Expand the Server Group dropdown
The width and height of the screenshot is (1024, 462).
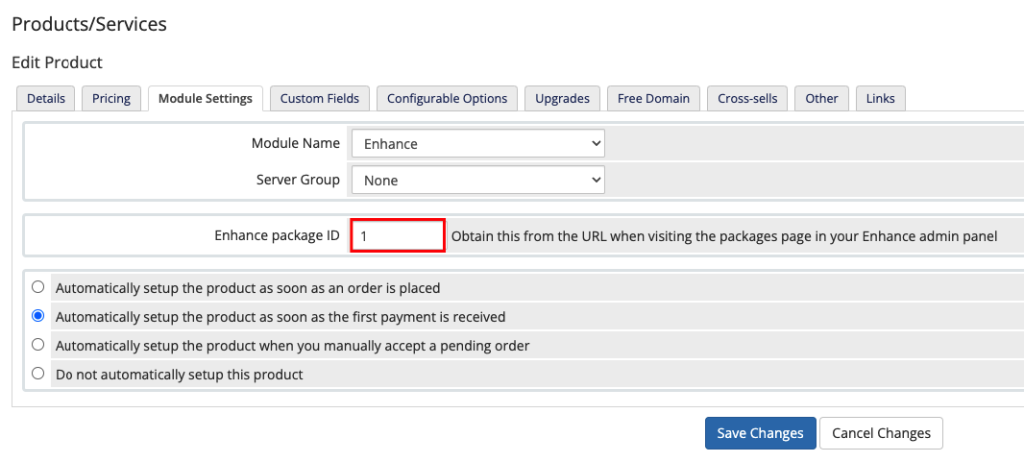(x=478, y=180)
